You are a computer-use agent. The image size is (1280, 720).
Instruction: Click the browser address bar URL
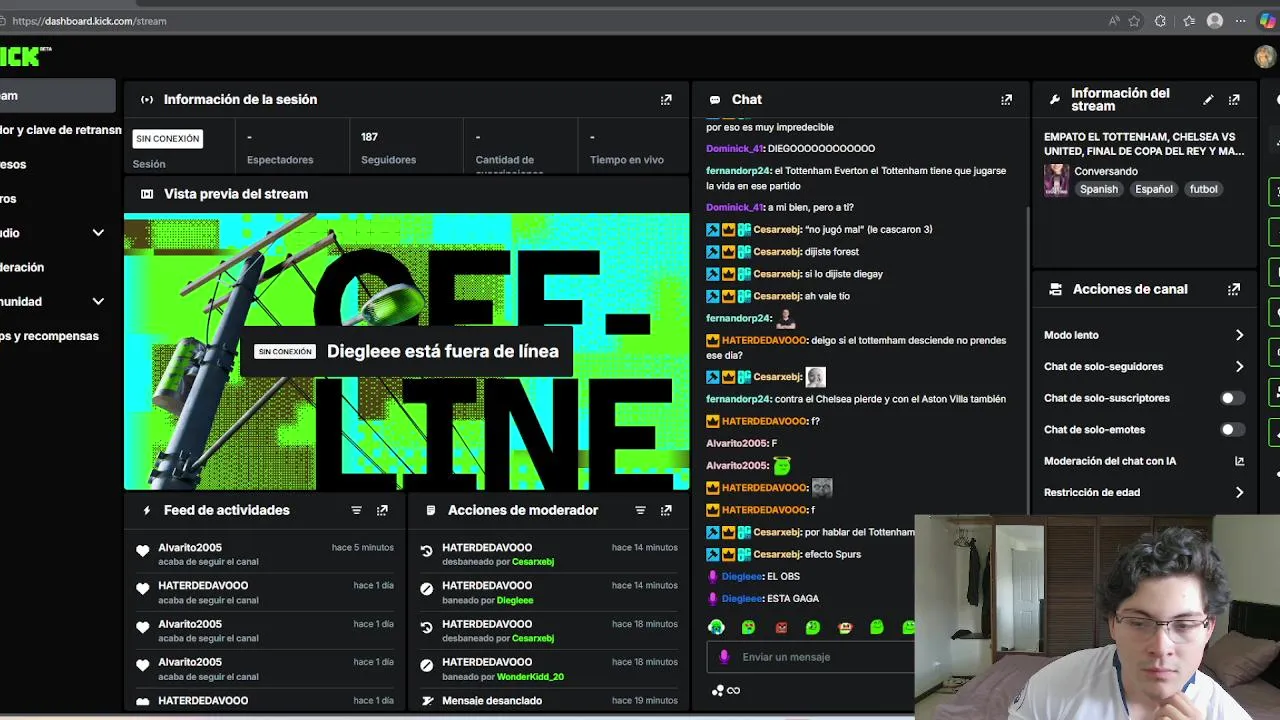click(89, 21)
